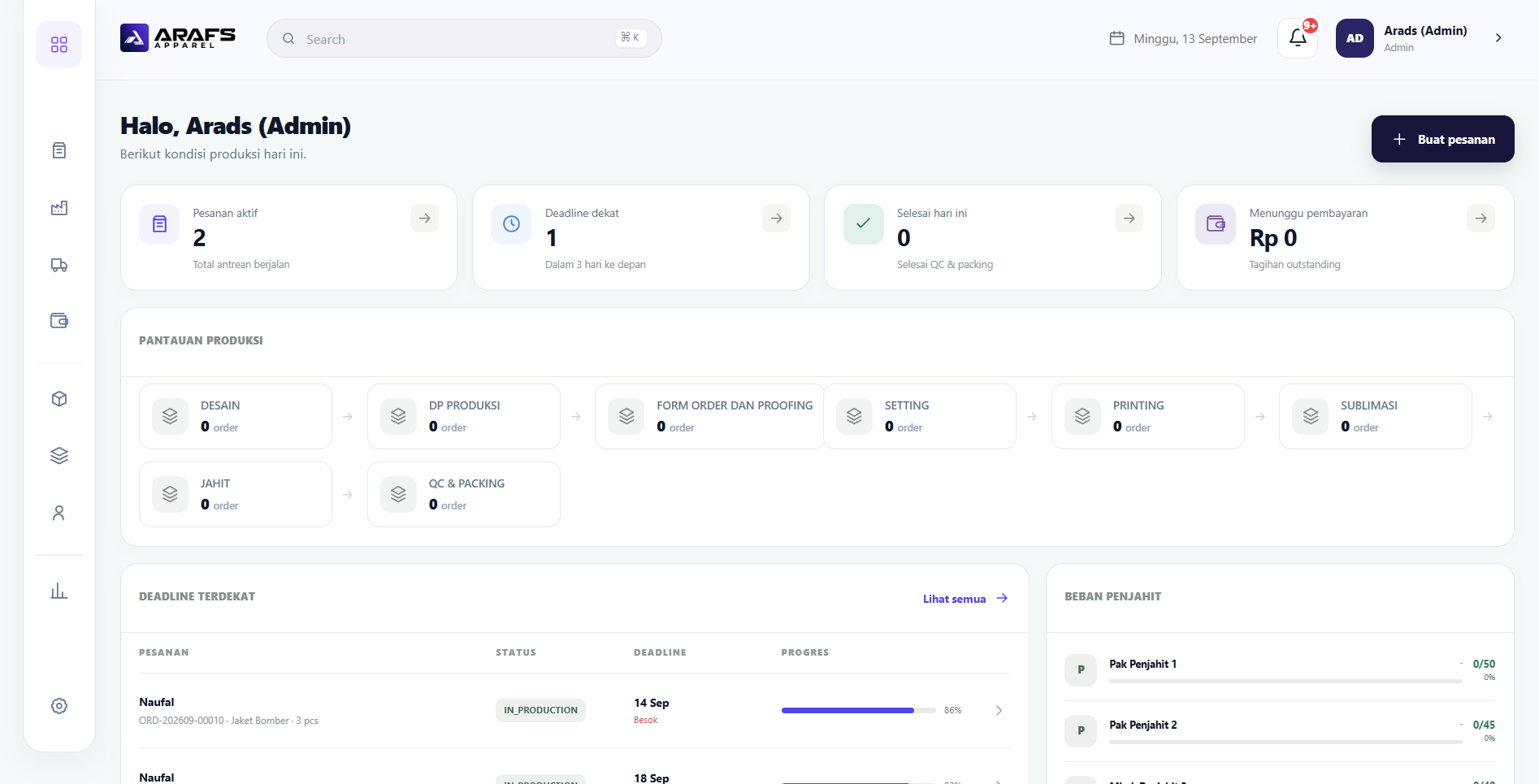The image size is (1539, 784).
Task: Select the JAHIT production stage card
Action: click(236, 495)
